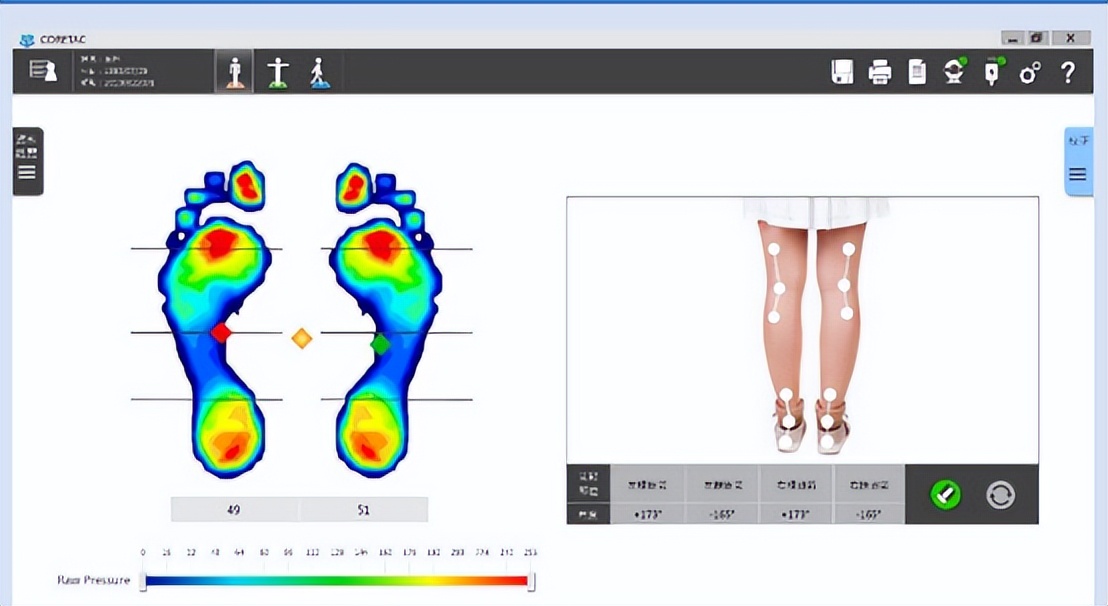Save the scan with floppy disk icon
Viewport: 1108px width, 606px height.
pyautogui.click(x=842, y=72)
